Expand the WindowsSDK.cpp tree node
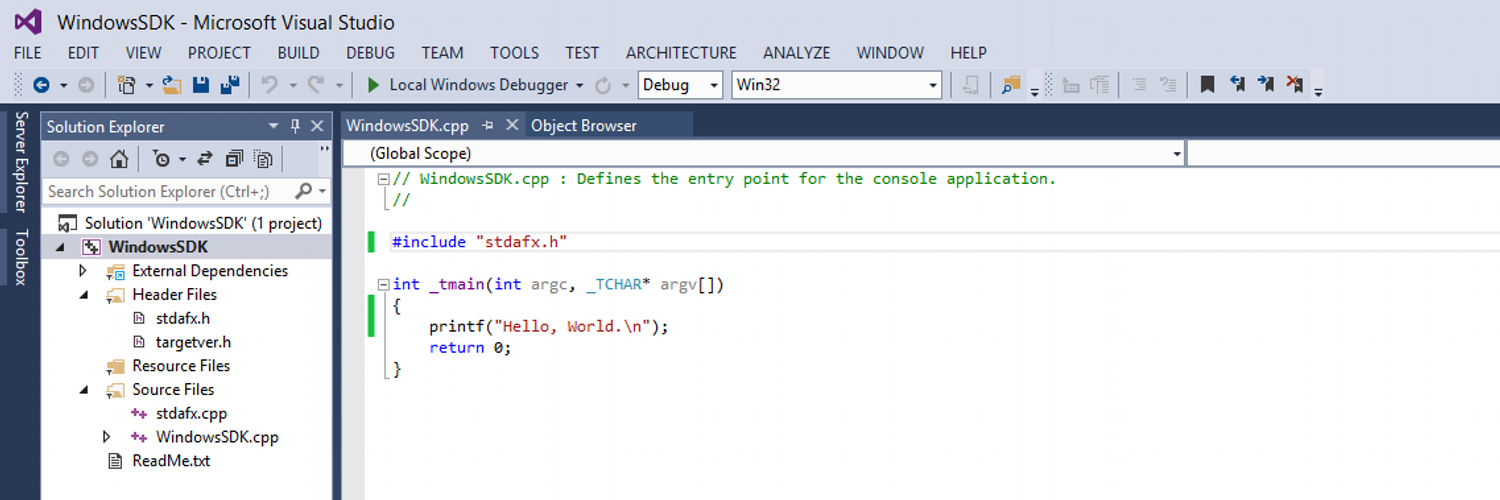This screenshot has height=500, width=1500. pyautogui.click(x=107, y=437)
